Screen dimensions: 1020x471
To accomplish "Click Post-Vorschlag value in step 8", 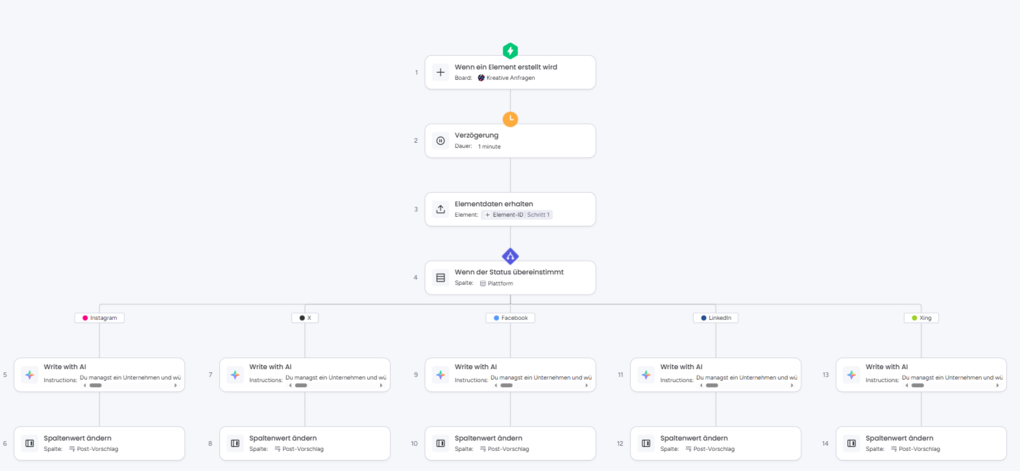I will pyautogui.click(x=302, y=449).
